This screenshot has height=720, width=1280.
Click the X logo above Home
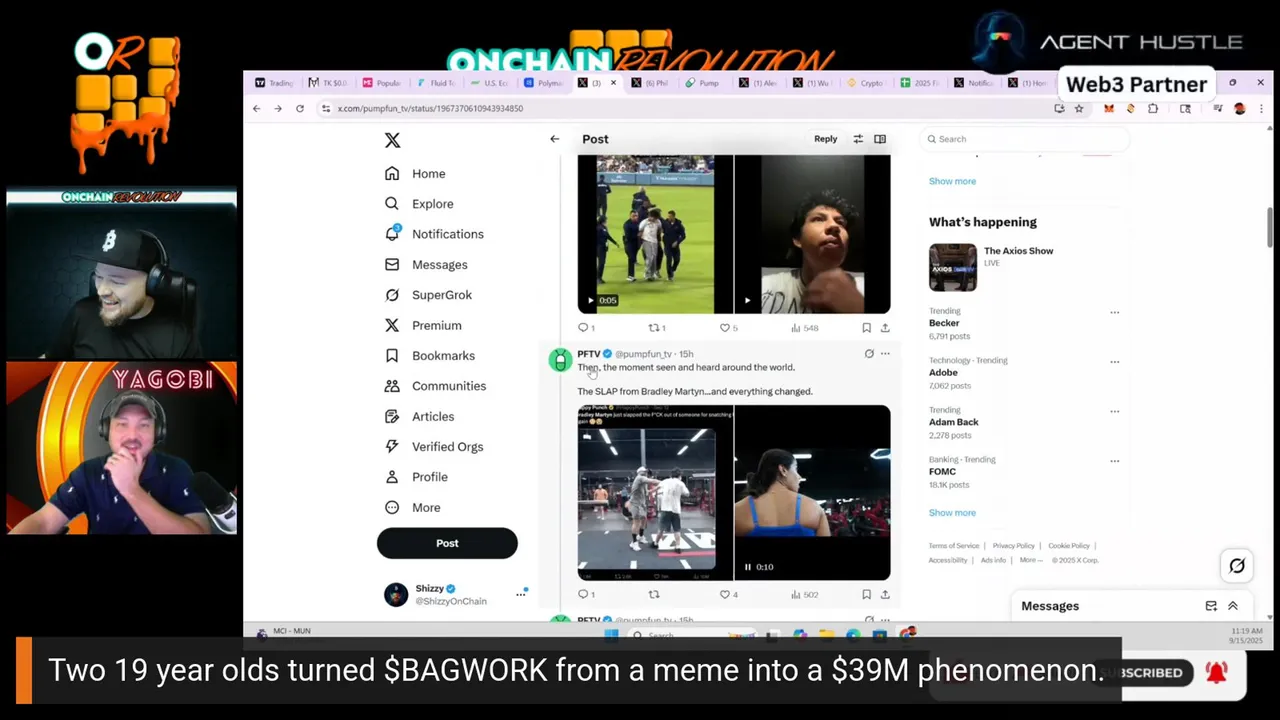point(392,141)
